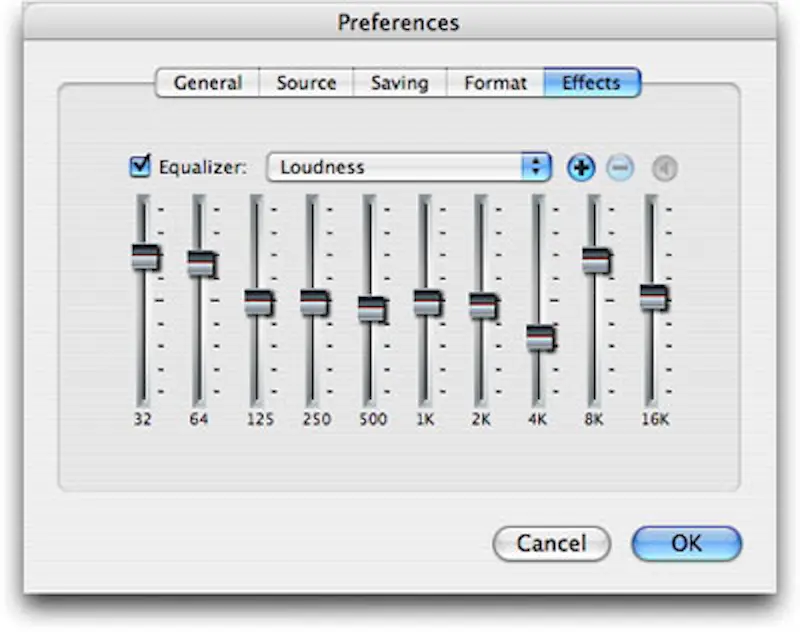Open the Loudness preset dropdown

409,167
